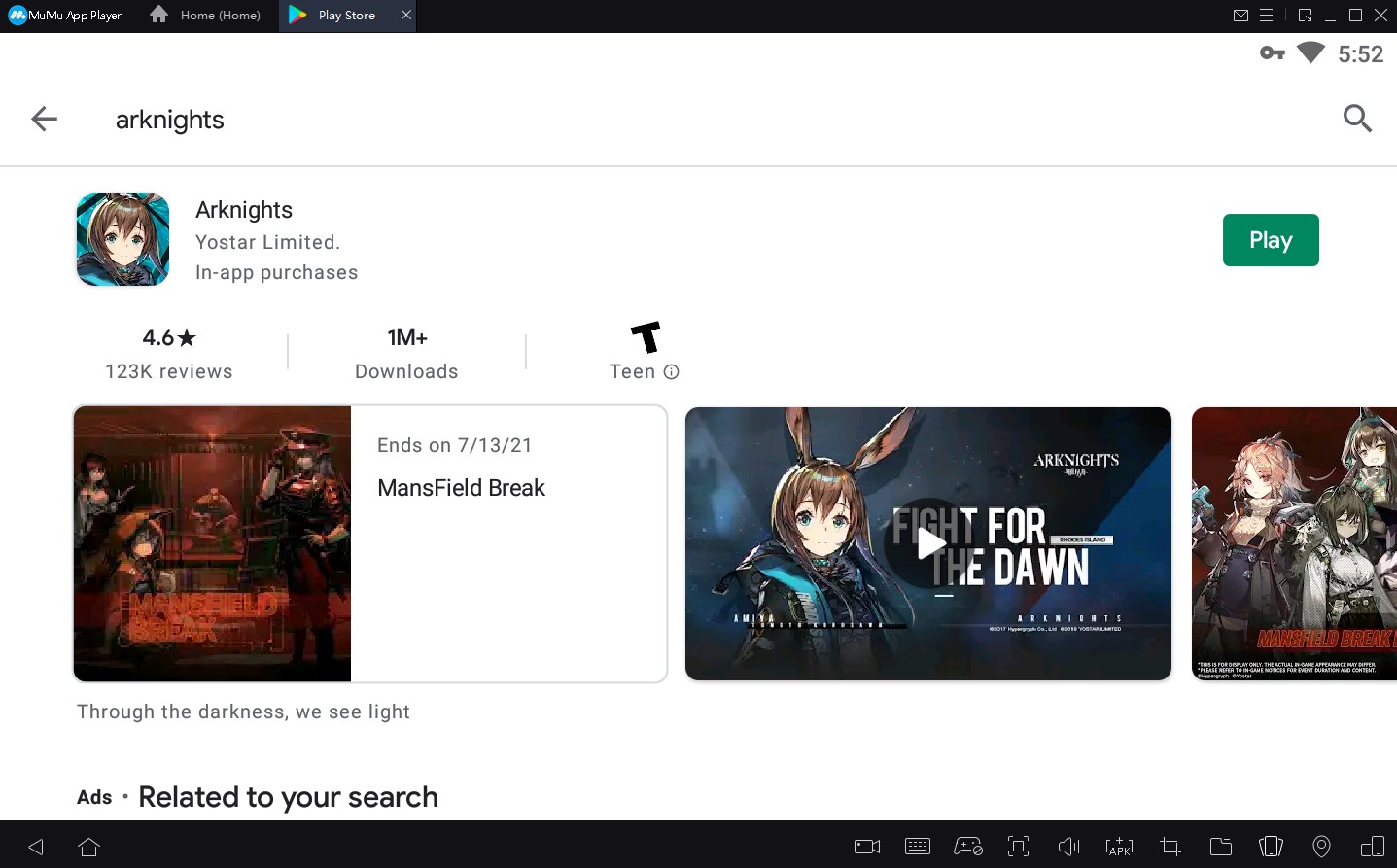Click the VPN key status icon

click(1273, 52)
